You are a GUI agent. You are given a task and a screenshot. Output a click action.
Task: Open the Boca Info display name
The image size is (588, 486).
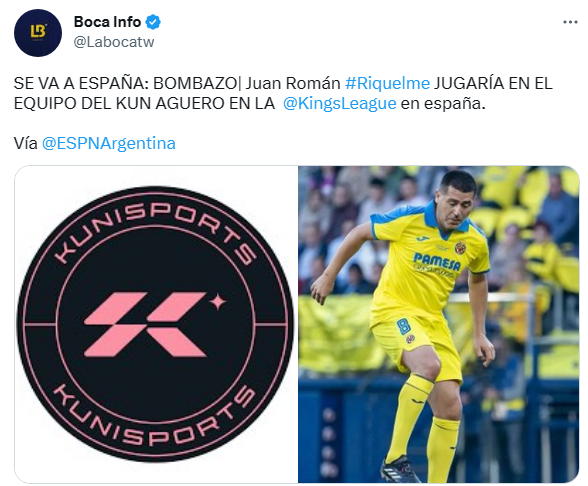click(107, 22)
